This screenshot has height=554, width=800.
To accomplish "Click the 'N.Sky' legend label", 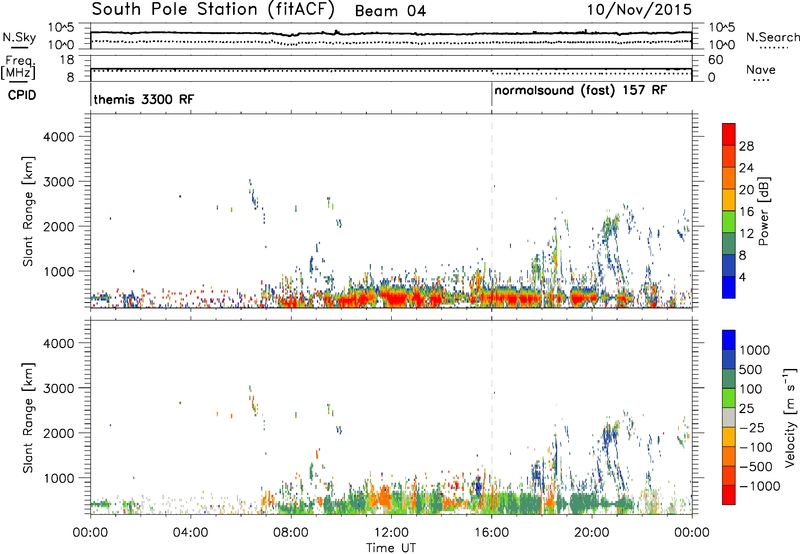I will click(x=19, y=37).
